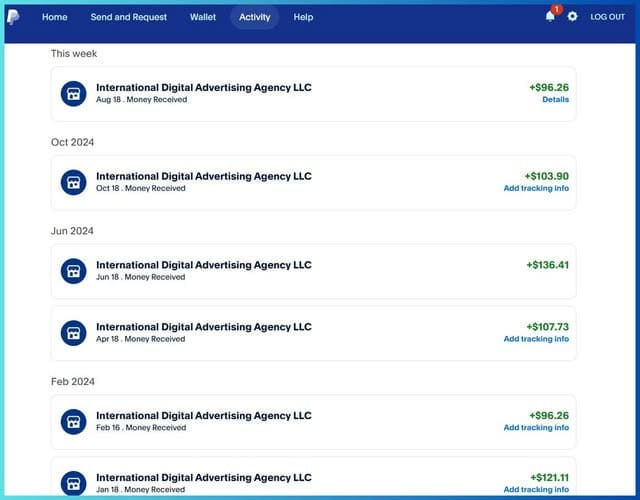
Task: Click LOG OUT
Action: click(x=607, y=17)
